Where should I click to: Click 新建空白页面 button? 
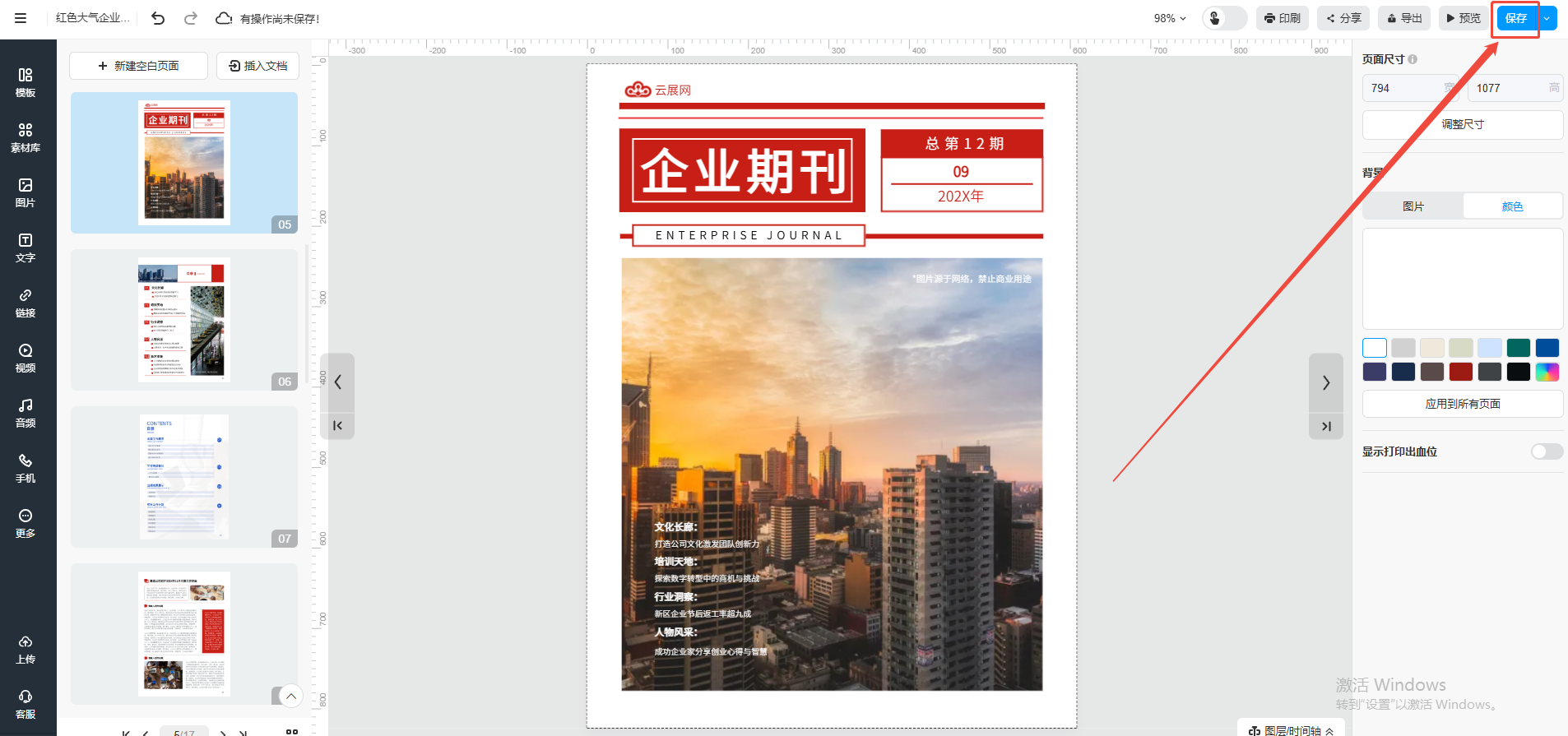(x=138, y=66)
